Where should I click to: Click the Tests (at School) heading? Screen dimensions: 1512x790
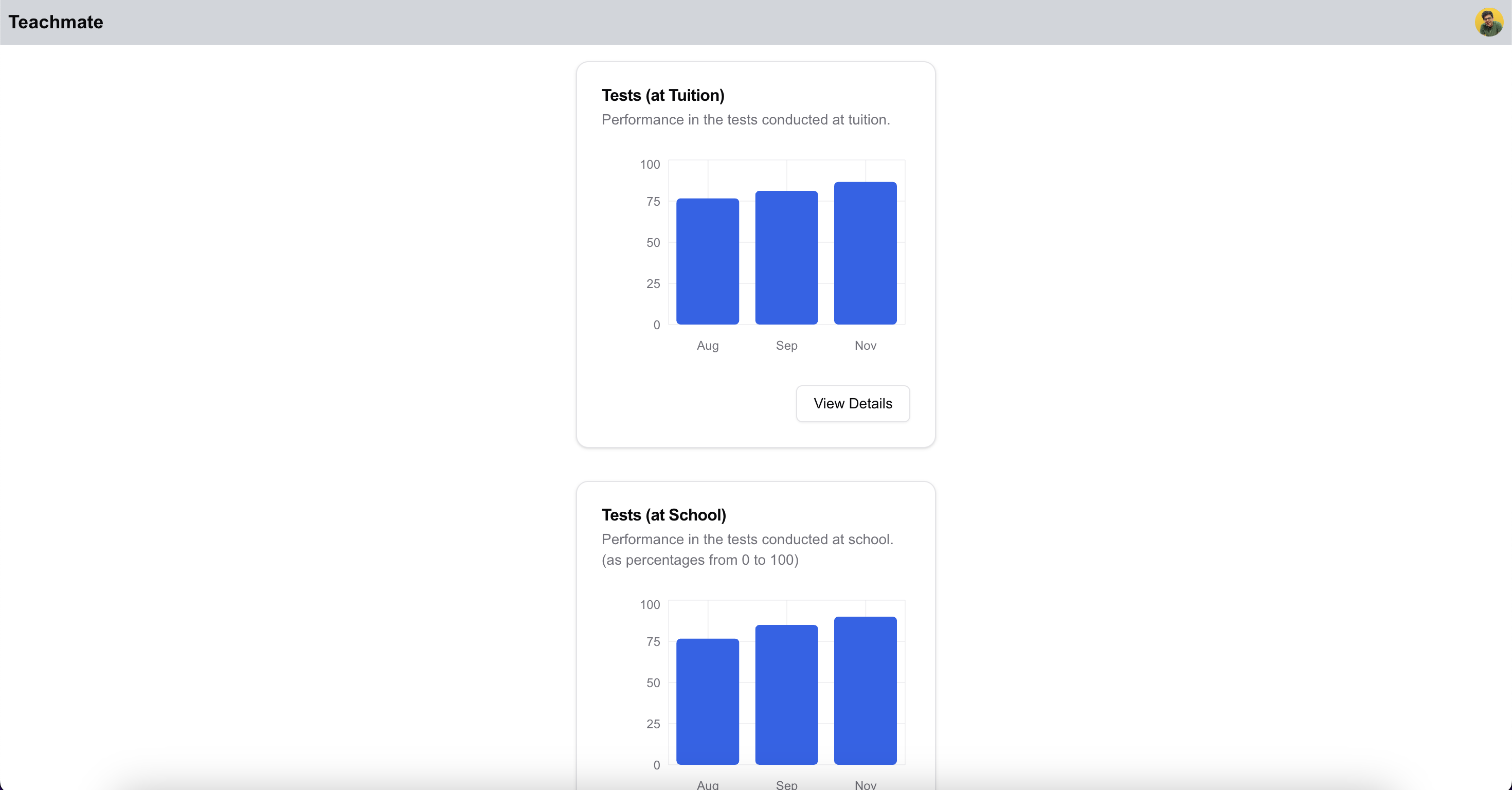pyautogui.click(x=663, y=515)
